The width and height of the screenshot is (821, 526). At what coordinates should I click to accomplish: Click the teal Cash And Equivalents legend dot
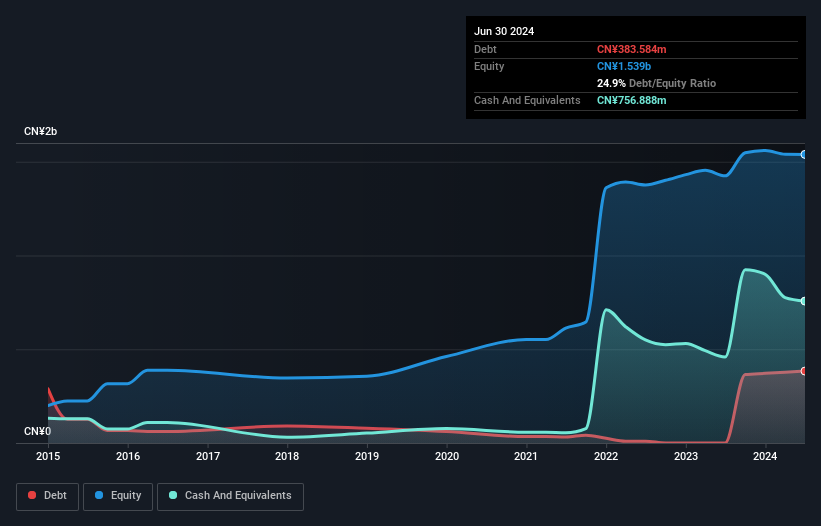pos(173,495)
